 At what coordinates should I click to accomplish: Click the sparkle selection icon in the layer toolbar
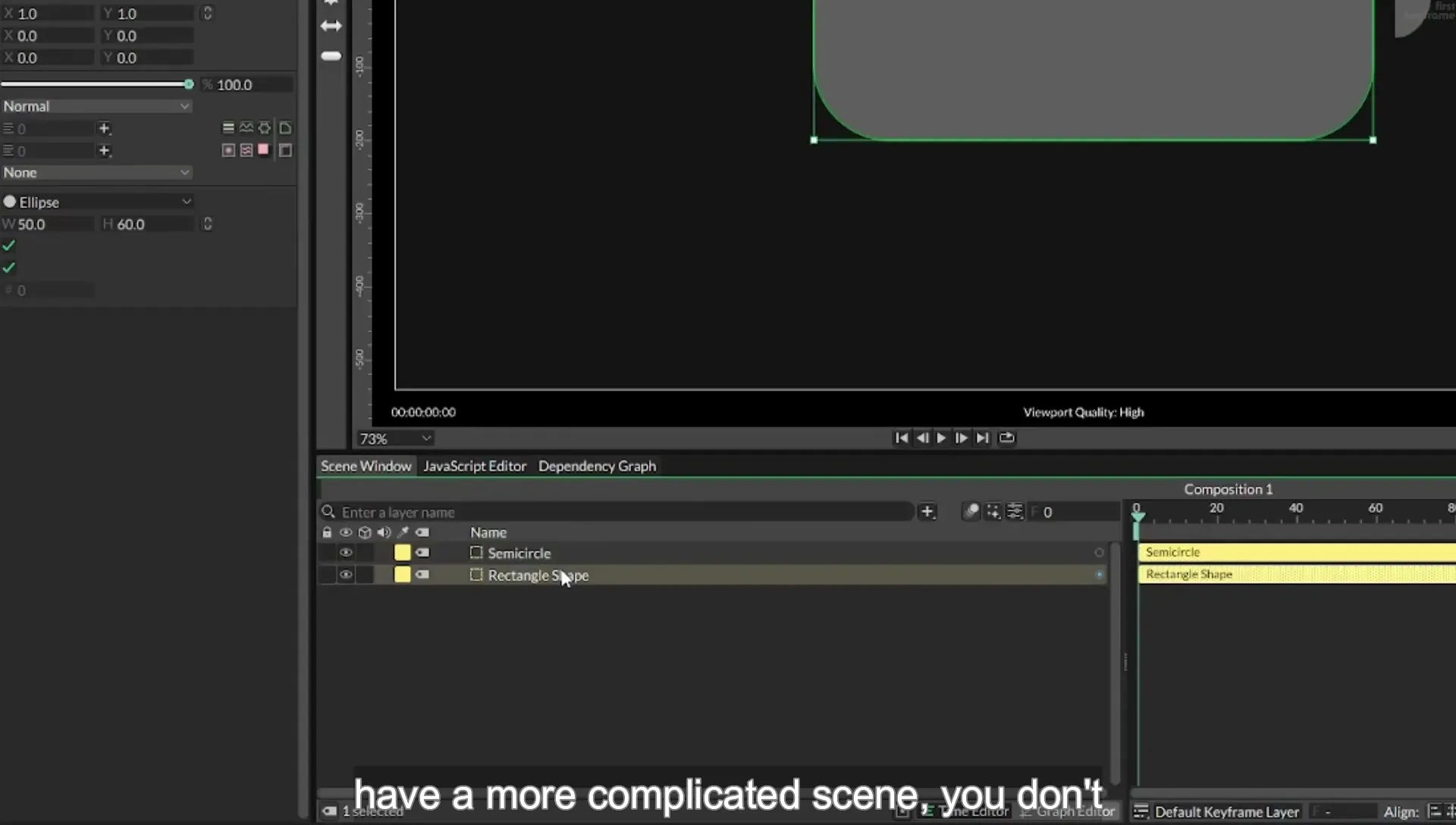(x=993, y=512)
